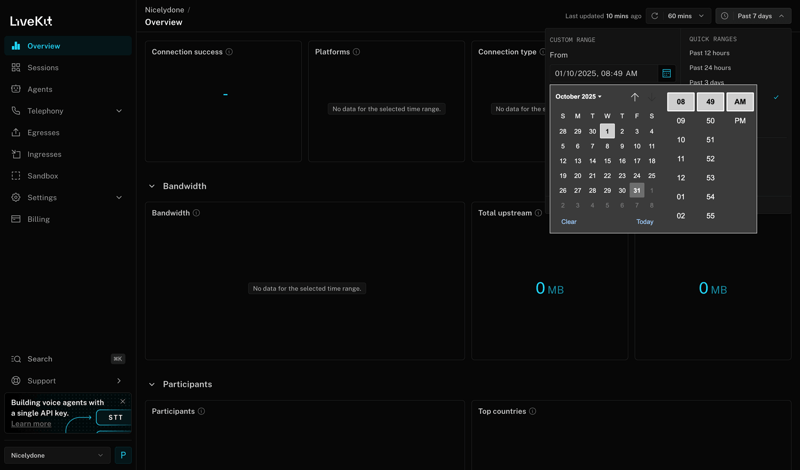This screenshot has width=800, height=470.
Task: Click the Nicelydone breadcrumb link
Action: [x=164, y=10]
